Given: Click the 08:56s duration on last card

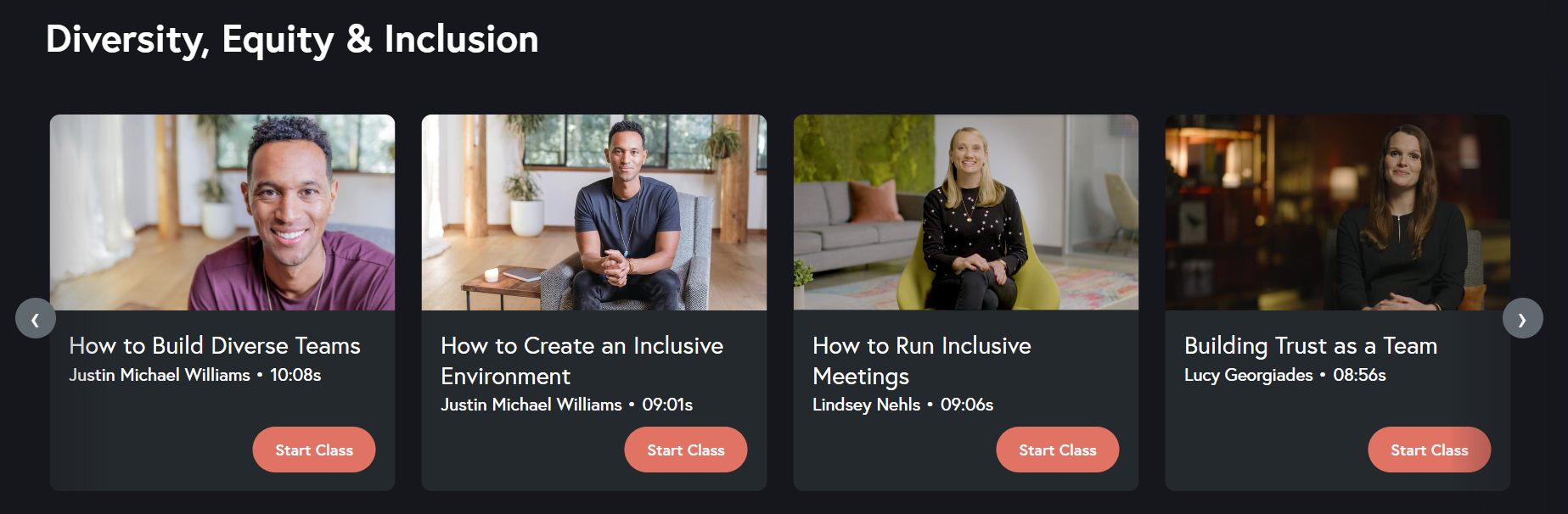Looking at the screenshot, I should pos(1358,375).
